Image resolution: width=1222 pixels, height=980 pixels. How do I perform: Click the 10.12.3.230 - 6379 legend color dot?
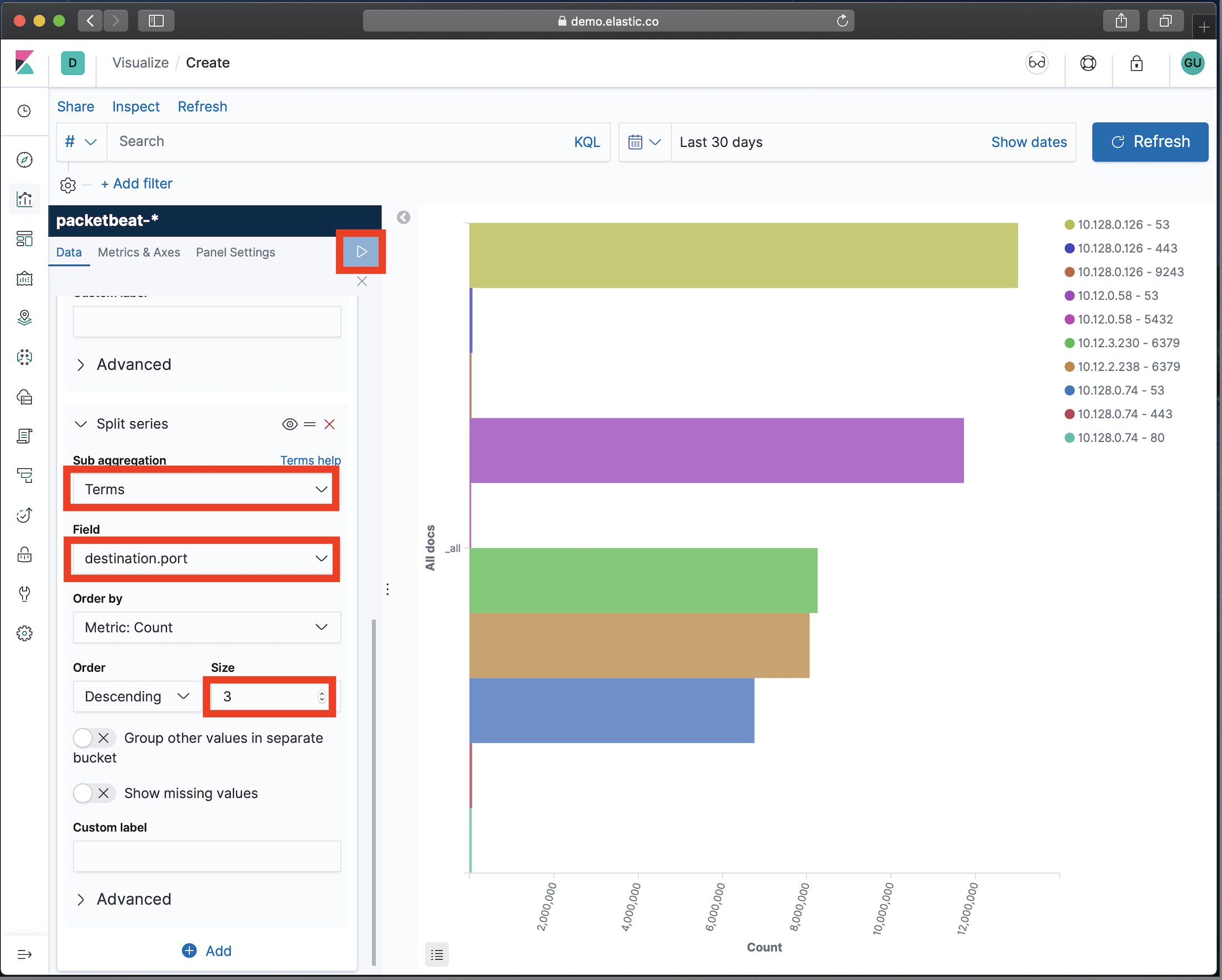point(1070,343)
